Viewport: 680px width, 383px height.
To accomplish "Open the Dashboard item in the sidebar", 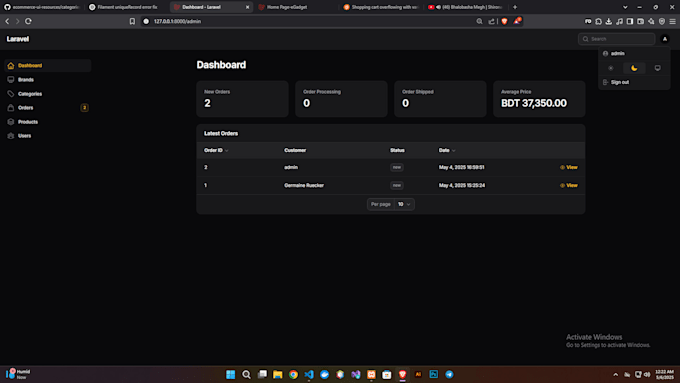I will point(48,65).
